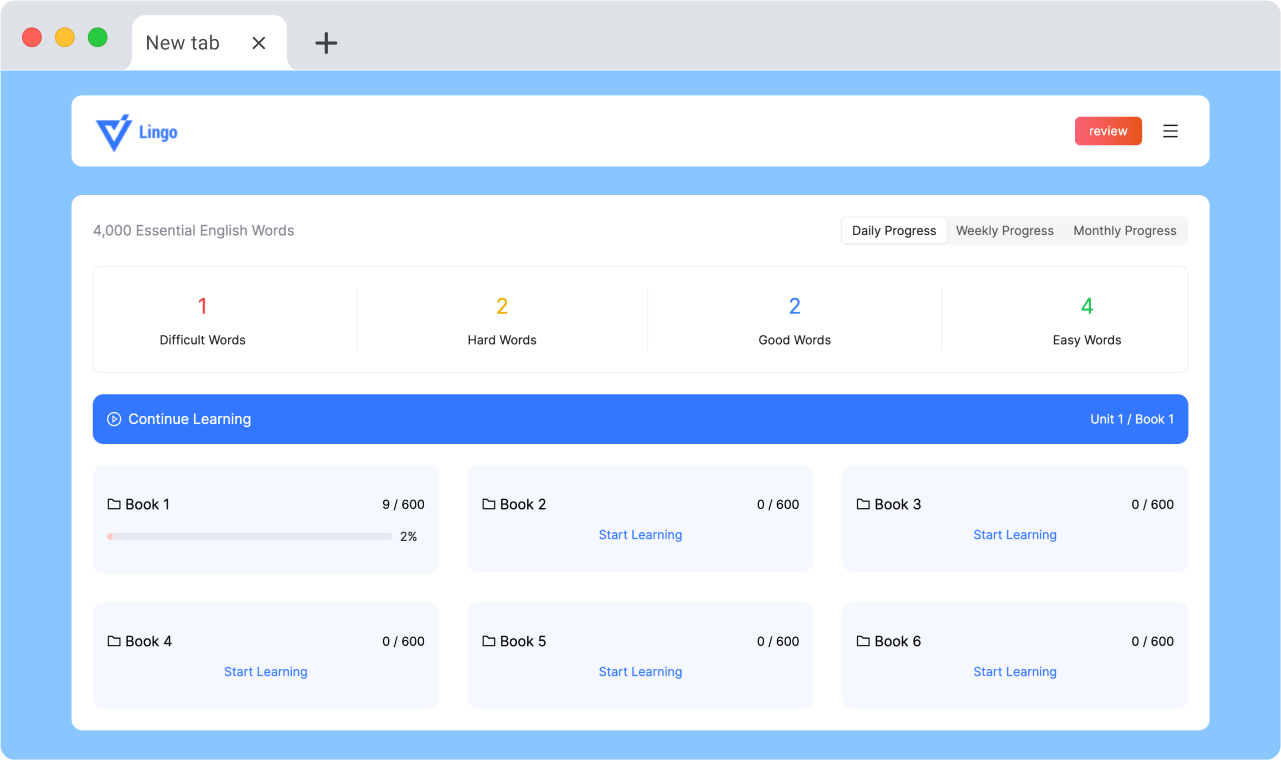Click the Difficult Words count
Viewport: 1281px width, 760px height.
coord(202,306)
